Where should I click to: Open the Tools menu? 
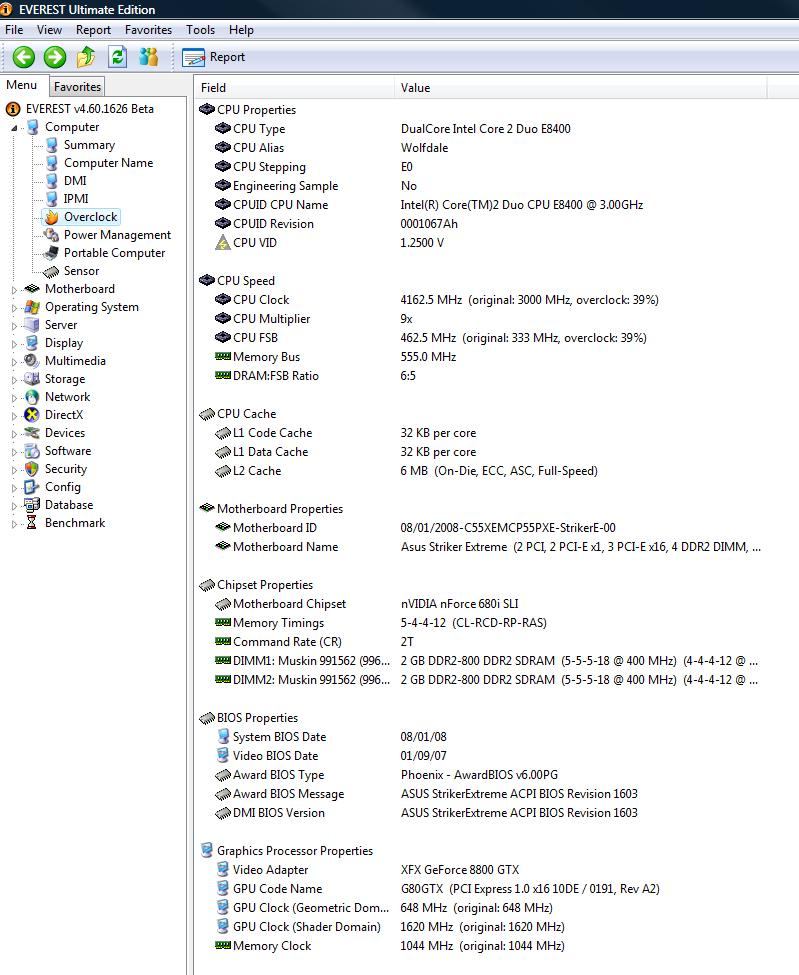[x=200, y=30]
